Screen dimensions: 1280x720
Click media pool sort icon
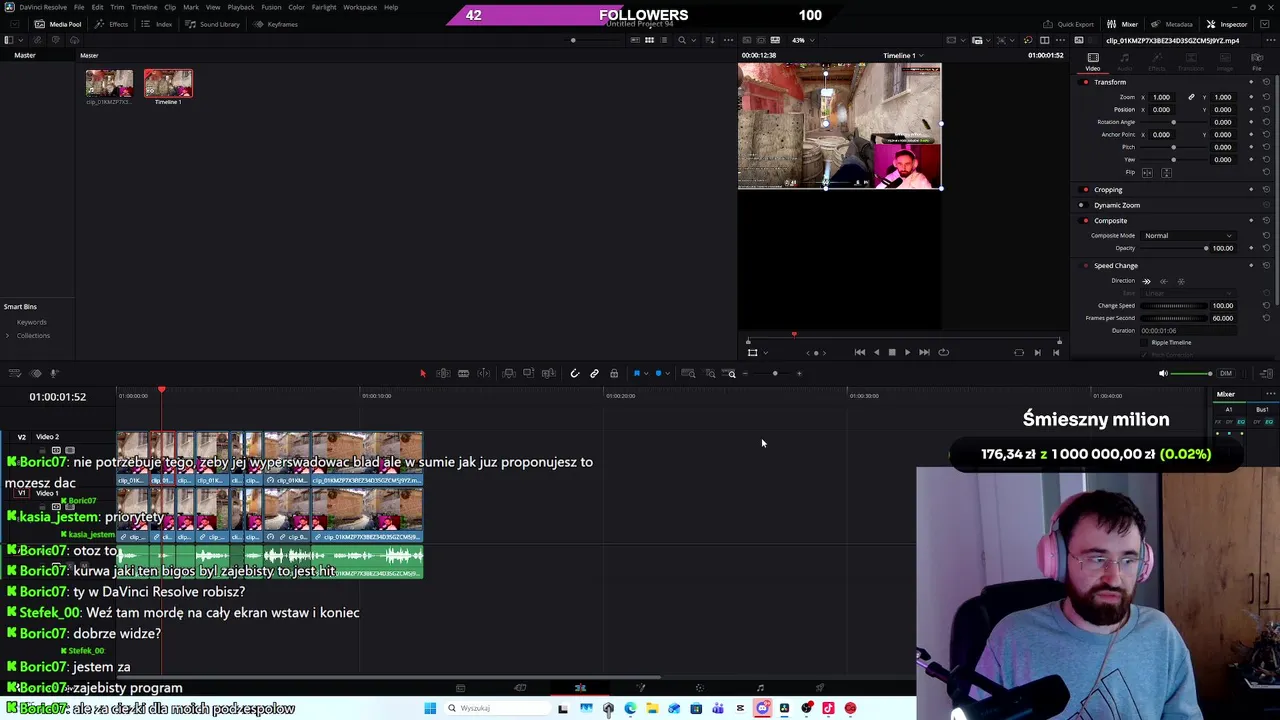point(708,40)
